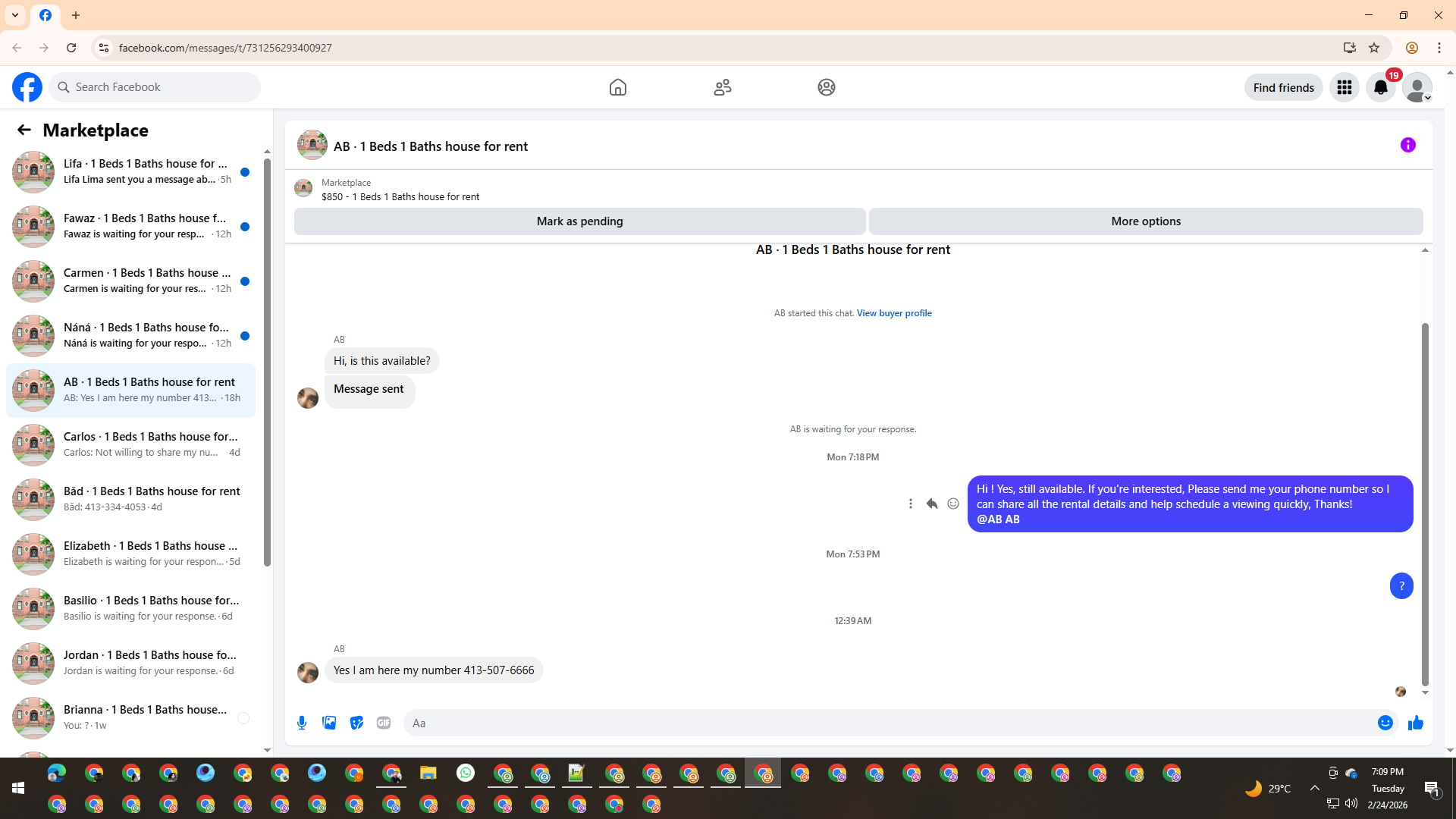
Task: React to message with emoji icon
Action: [x=953, y=504]
